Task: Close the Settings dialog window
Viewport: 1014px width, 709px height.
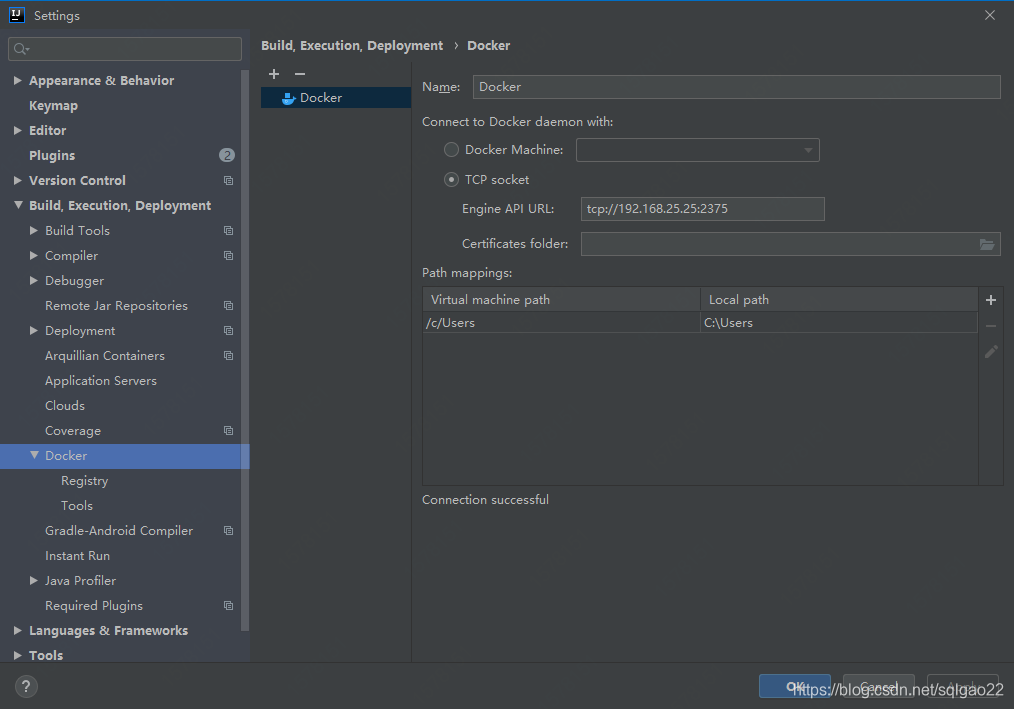Action: (x=989, y=15)
